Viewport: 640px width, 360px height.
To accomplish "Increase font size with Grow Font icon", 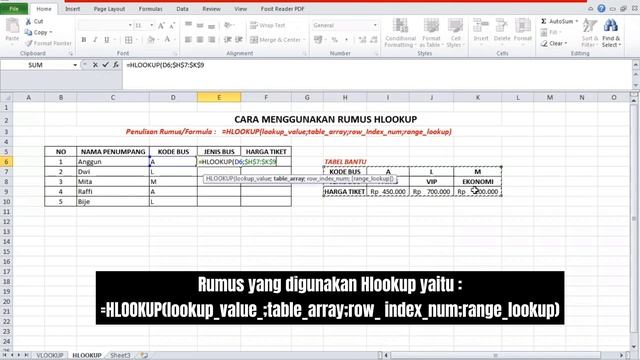I will coord(161,26).
